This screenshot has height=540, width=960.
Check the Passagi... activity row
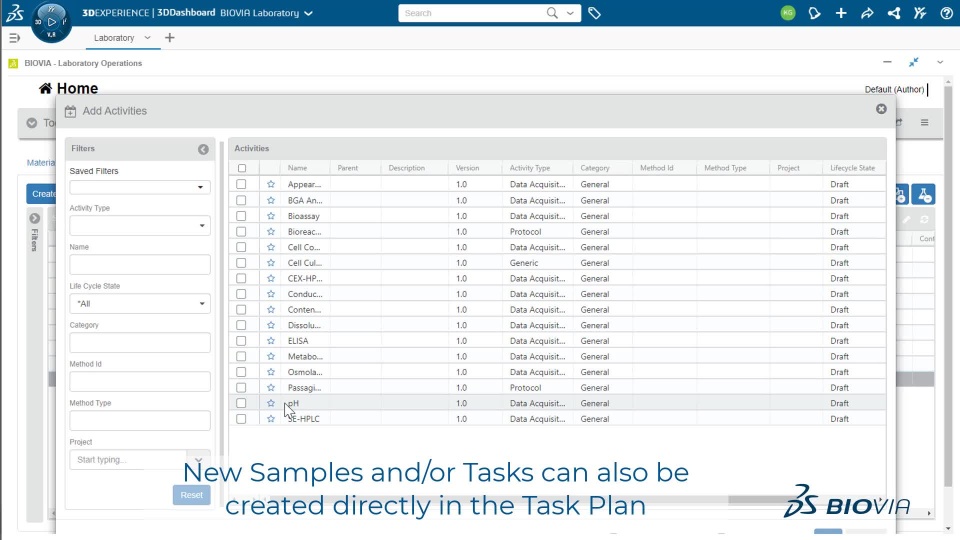(241, 388)
